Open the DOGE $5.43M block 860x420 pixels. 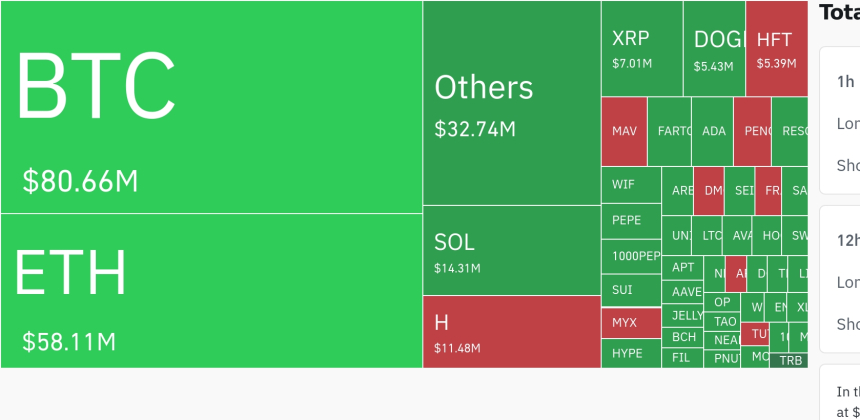pos(714,48)
